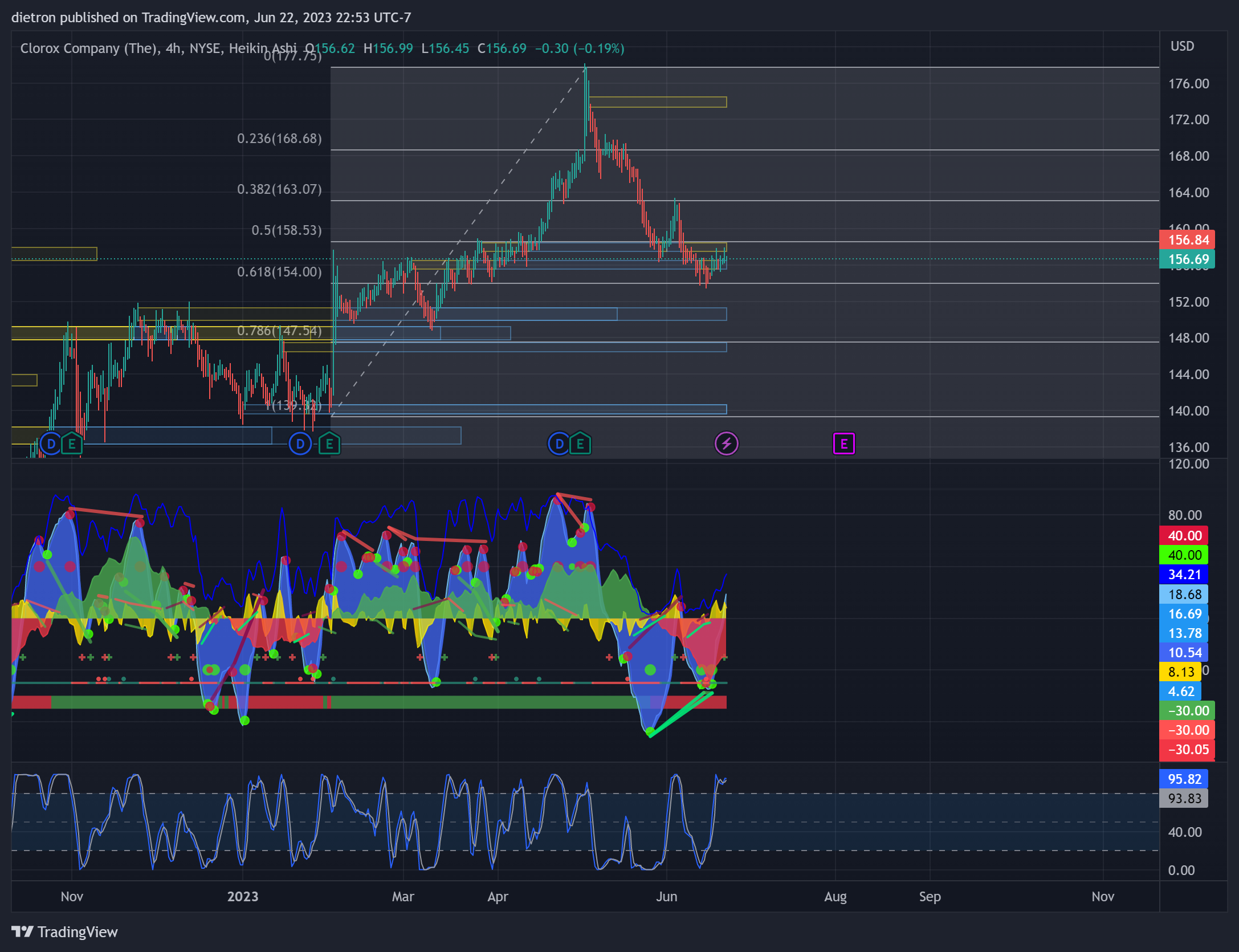The image size is (1239, 952).
Task: Click the earnings E icon near November
Action: pyautogui.click(x=72, y=444)
